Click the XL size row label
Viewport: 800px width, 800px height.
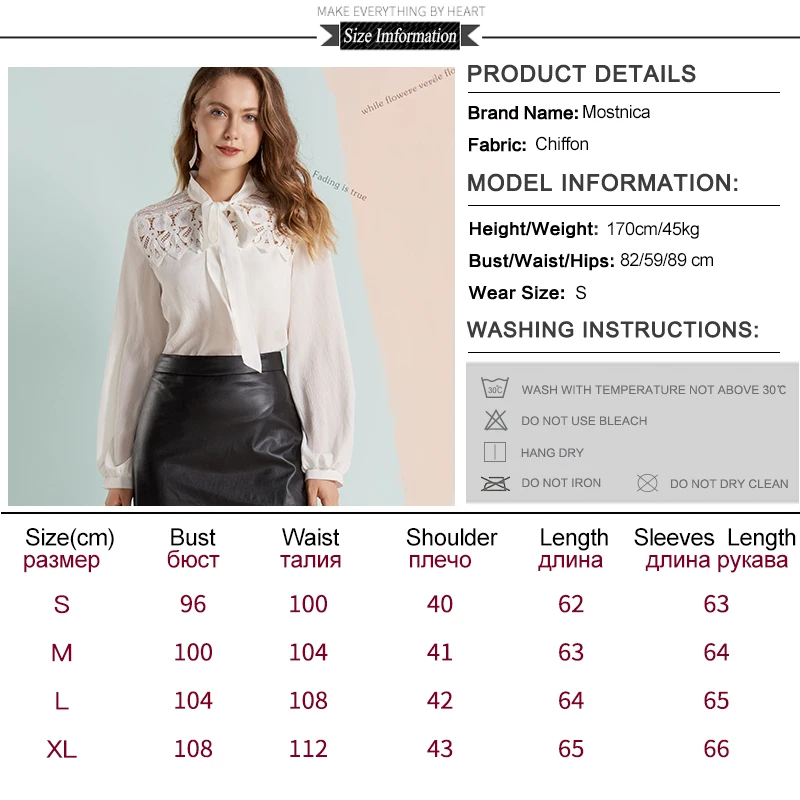pos(61,749)
